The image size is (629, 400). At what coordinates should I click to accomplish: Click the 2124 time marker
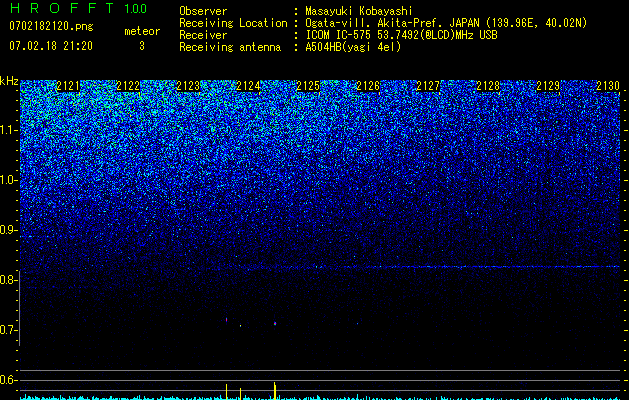pos(248,86)
